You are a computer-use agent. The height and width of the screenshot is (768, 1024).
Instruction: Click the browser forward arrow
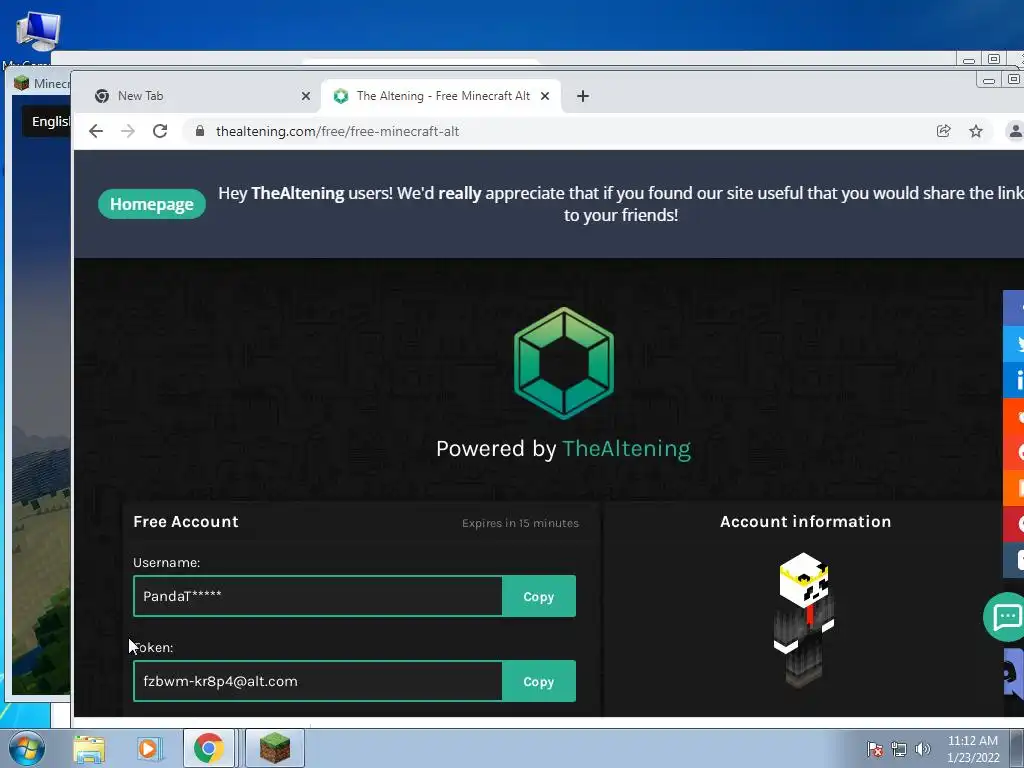128,131
